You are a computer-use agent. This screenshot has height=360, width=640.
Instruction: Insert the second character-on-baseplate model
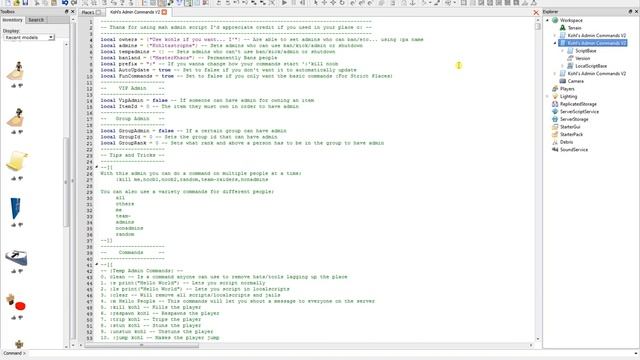[x=16, y=118]
